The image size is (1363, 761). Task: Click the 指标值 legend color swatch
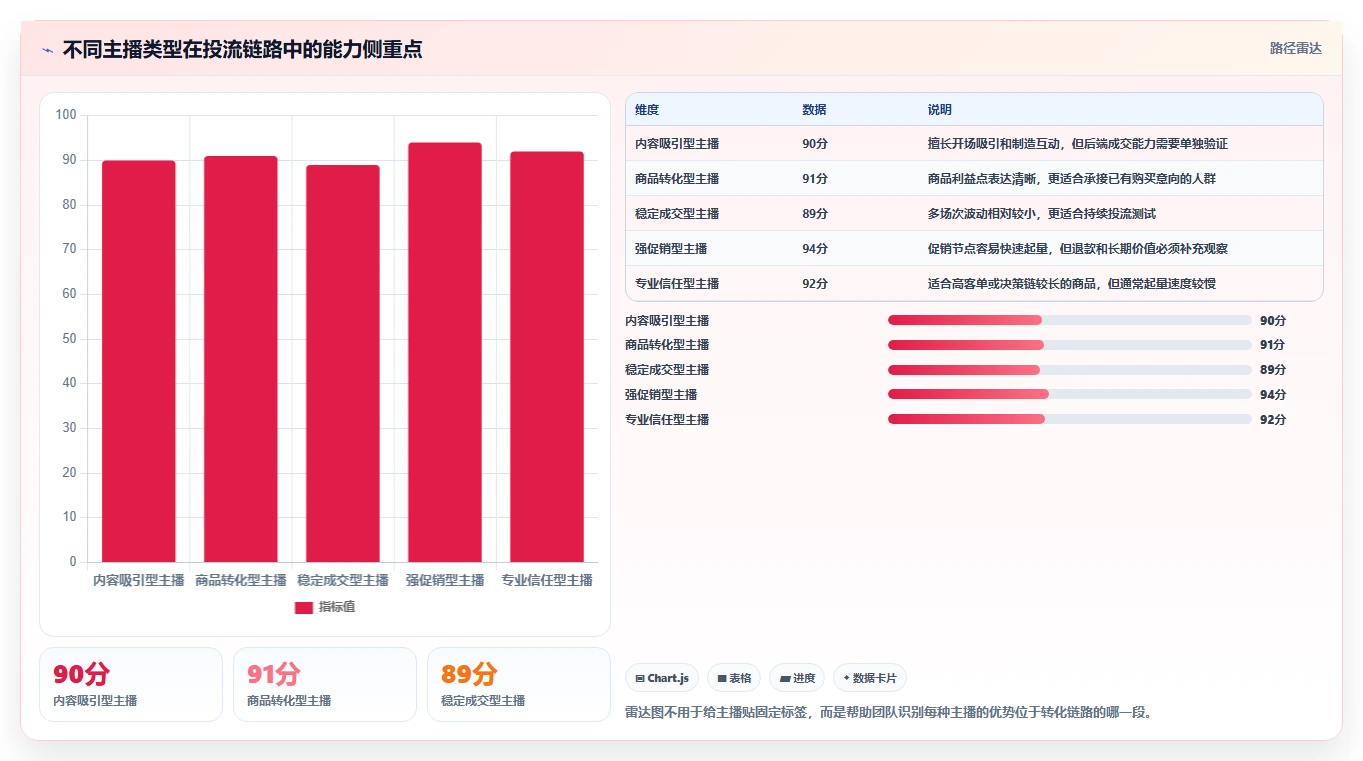click(304, 608)
